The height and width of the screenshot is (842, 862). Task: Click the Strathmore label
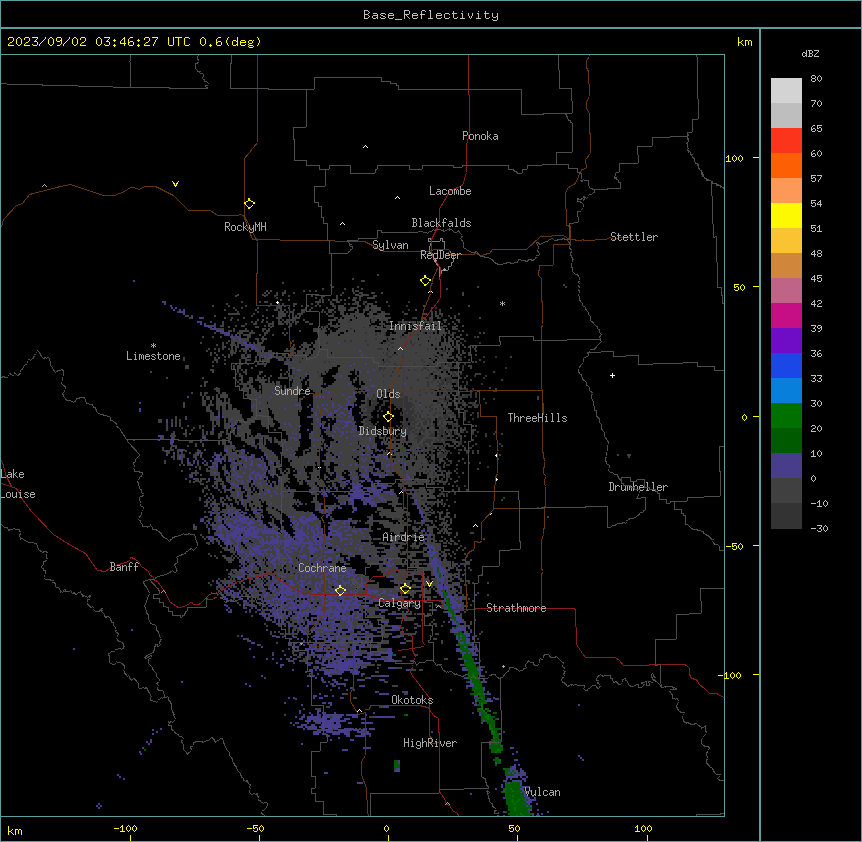(516, 608)
